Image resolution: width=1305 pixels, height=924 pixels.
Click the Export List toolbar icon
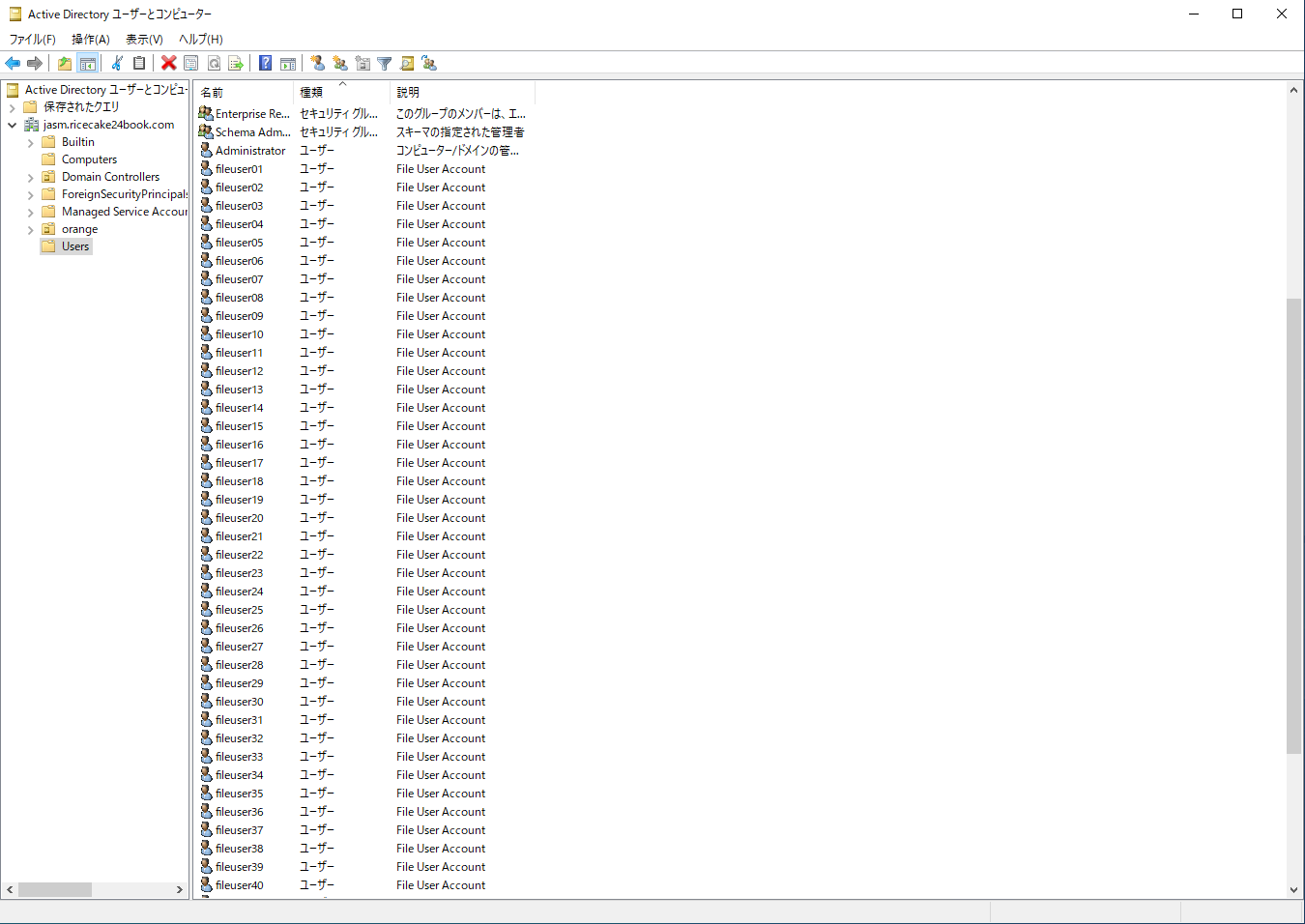[236, 64]
